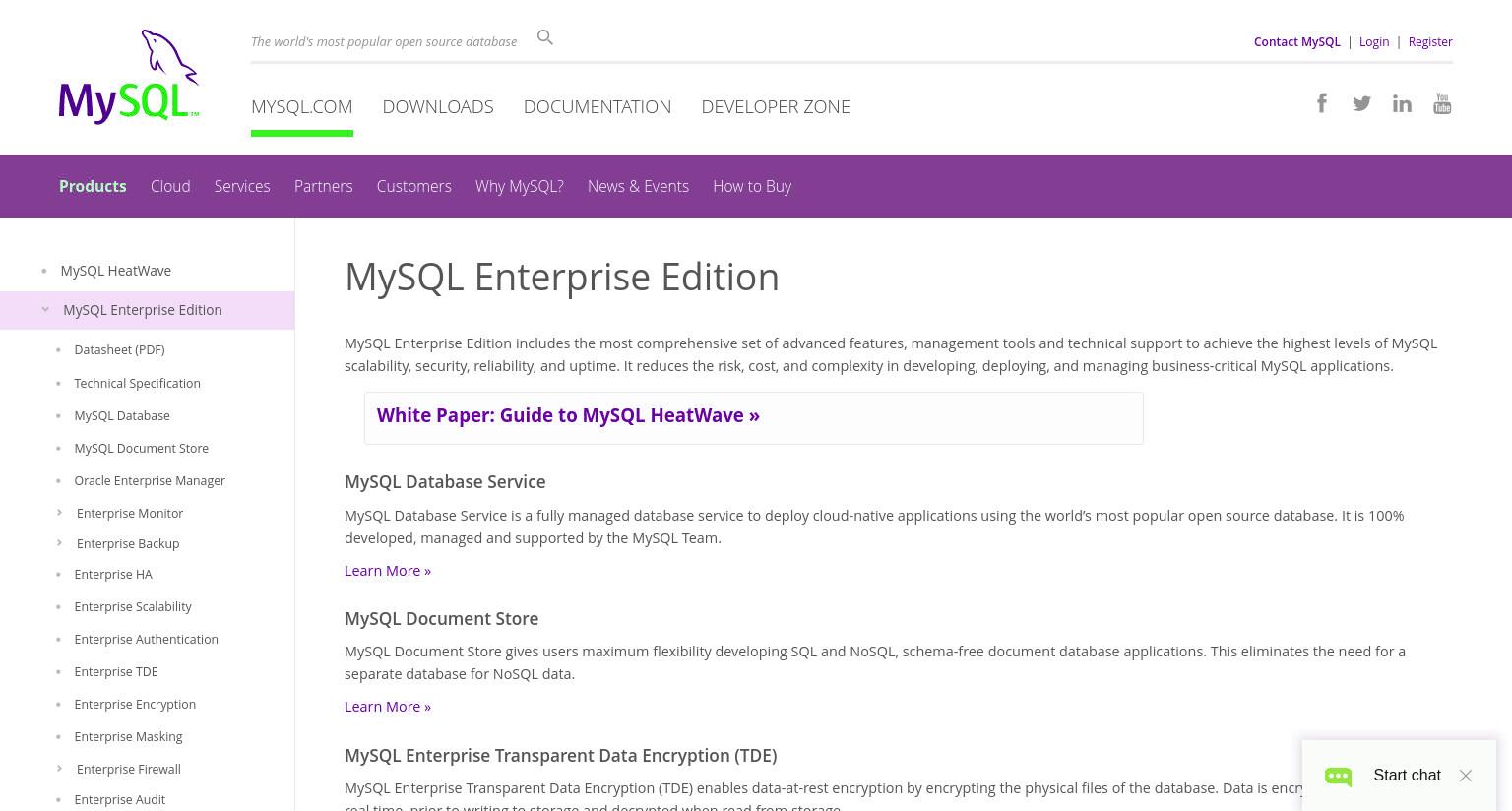Open the MYSQL.COM top tab

[x=301, y=106]
